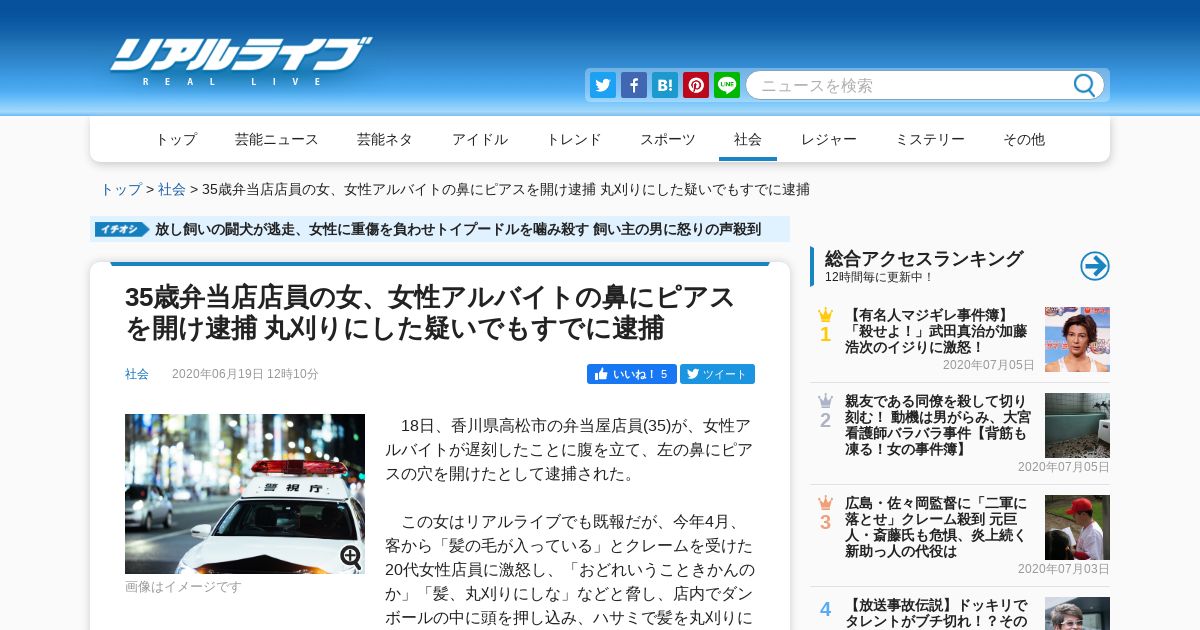Click the トップ breadcrumb link
This screenshot has height=630, width=1200.
coord(121,189)
